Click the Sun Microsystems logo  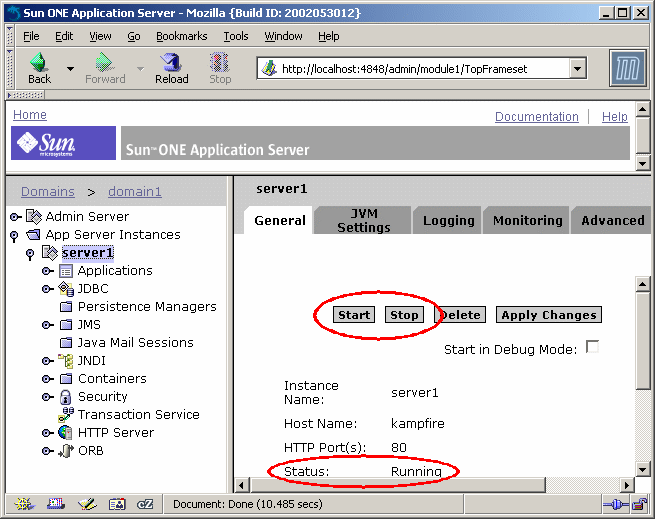pyautogui.click(x=63, y=143)
